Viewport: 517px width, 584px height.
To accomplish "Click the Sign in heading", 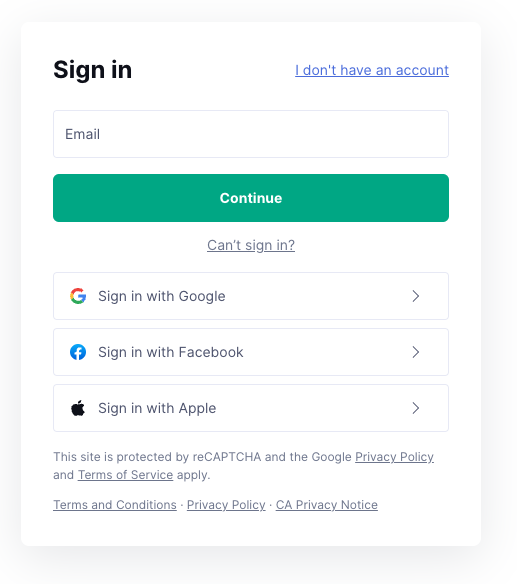I will (x=92, y=70).
